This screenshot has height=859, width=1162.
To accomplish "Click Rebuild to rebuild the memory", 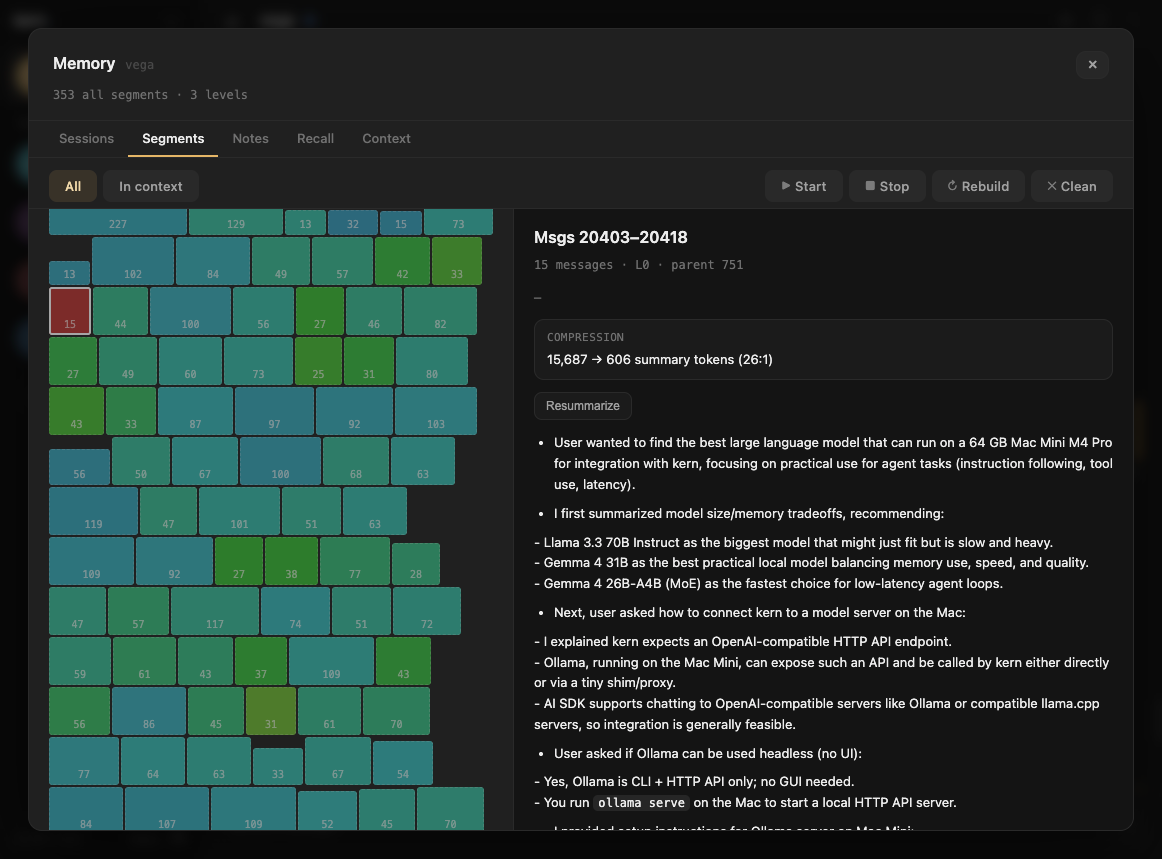I will point(977,185).
